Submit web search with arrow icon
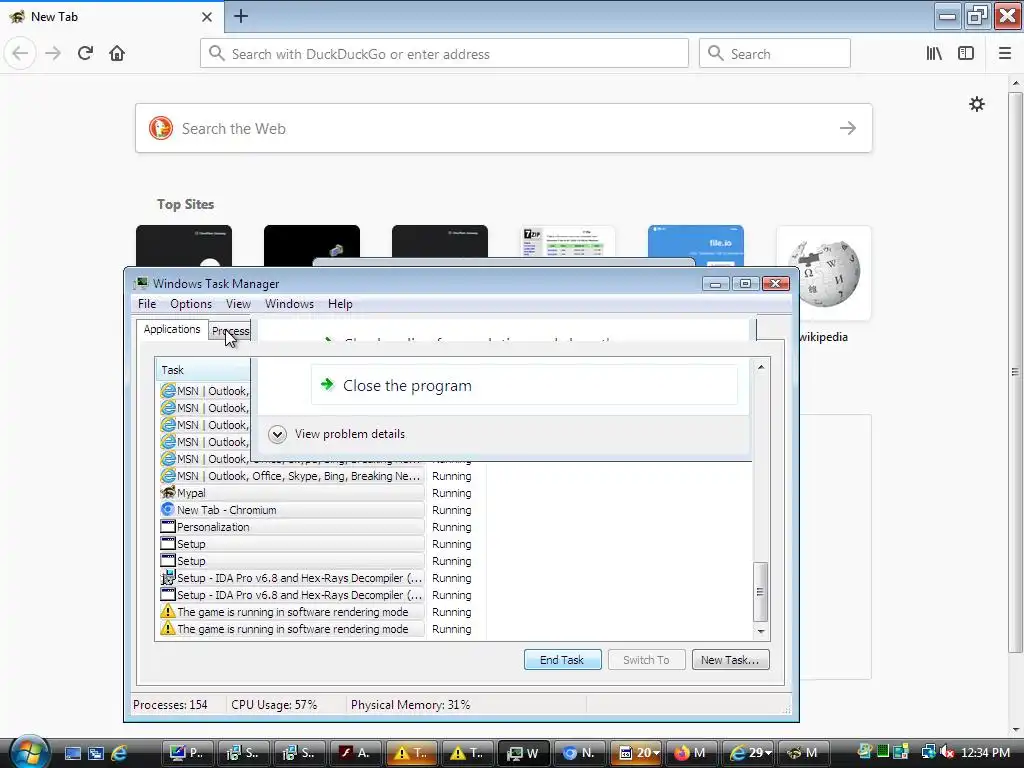 (848, 128)
